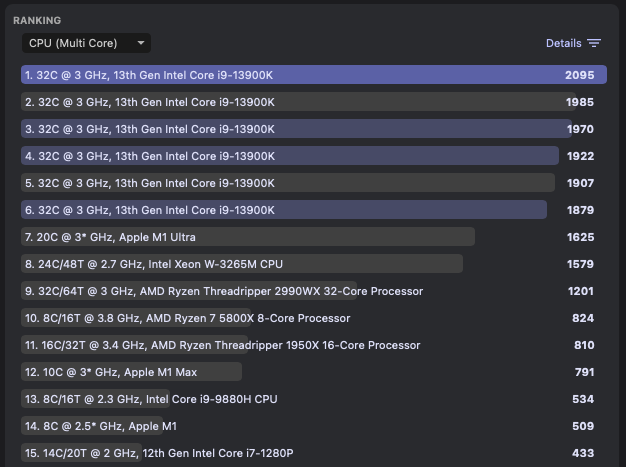The image size is (626, 467).
Task: Open the CPU (Multi Core) dropdown
Action: (86, 43)
